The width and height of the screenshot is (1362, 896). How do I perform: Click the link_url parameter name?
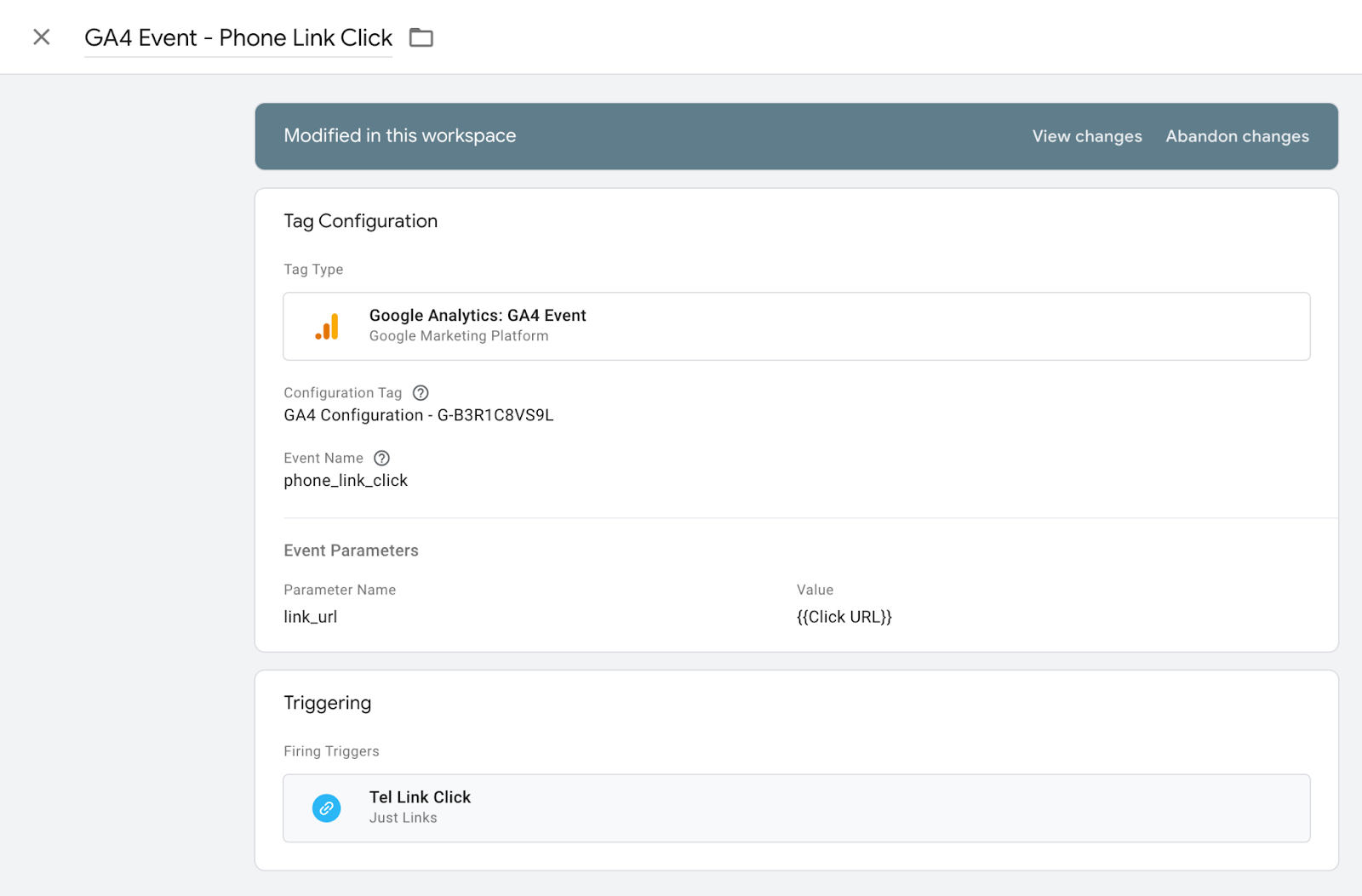pyautogui.click(x=311, y=617)
